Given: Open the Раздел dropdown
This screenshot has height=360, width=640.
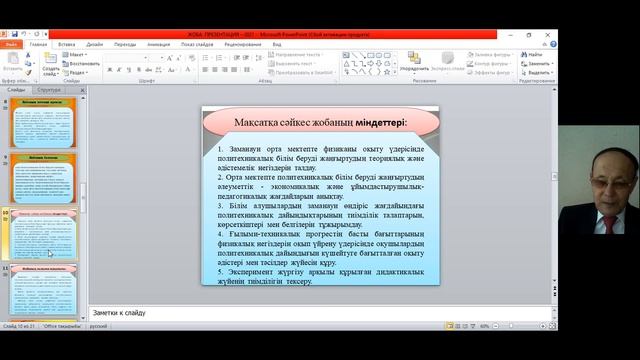Looking at the screenshot, I should click(76, 73).
